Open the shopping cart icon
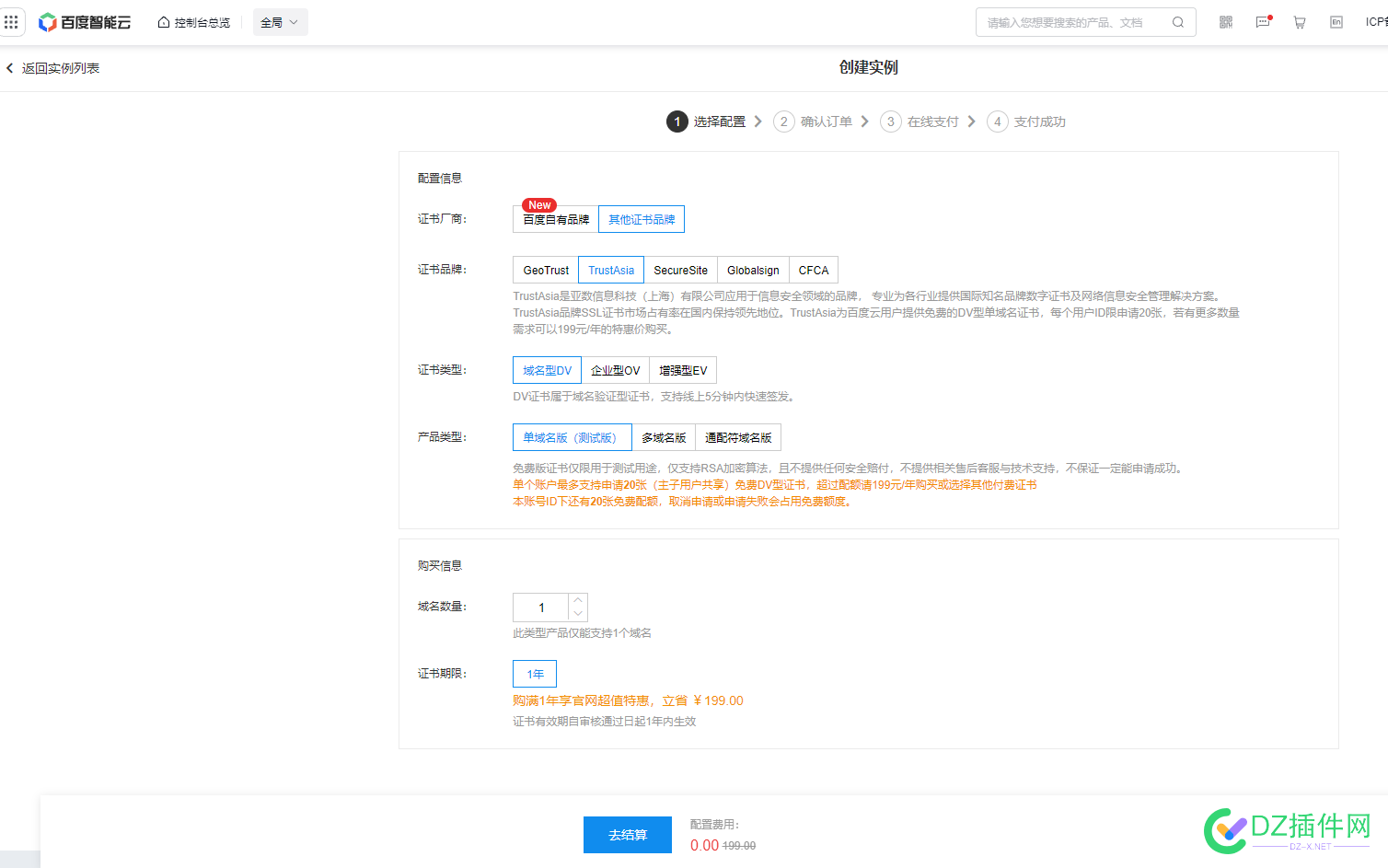The width and height of the screenshot is (1388, 868). [x=1300, y=22]
